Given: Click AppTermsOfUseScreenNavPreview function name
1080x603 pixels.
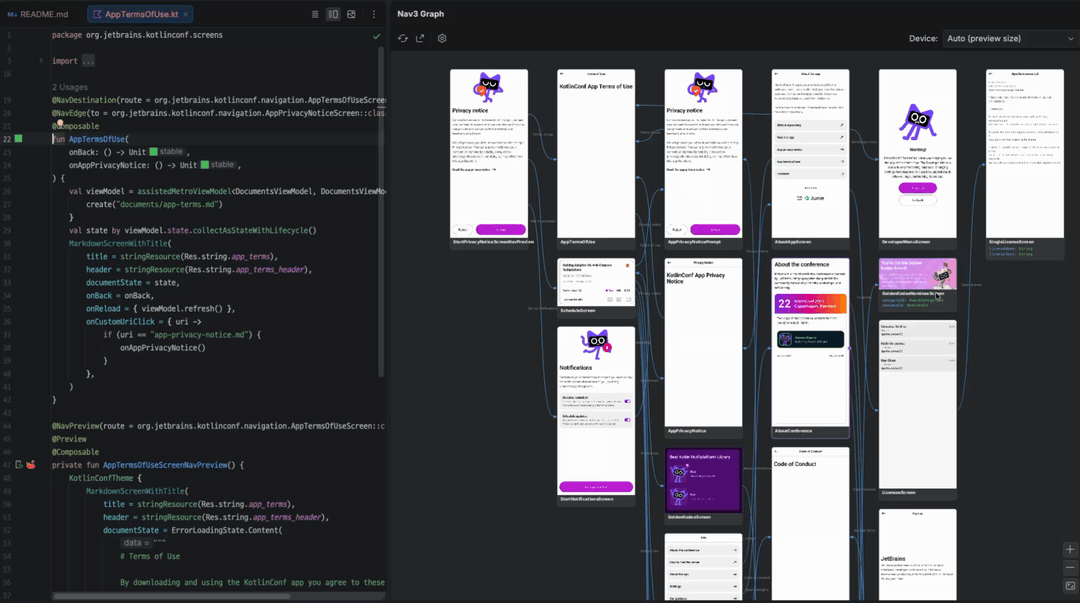Looking at the screenshot, I should click(165, 465).
